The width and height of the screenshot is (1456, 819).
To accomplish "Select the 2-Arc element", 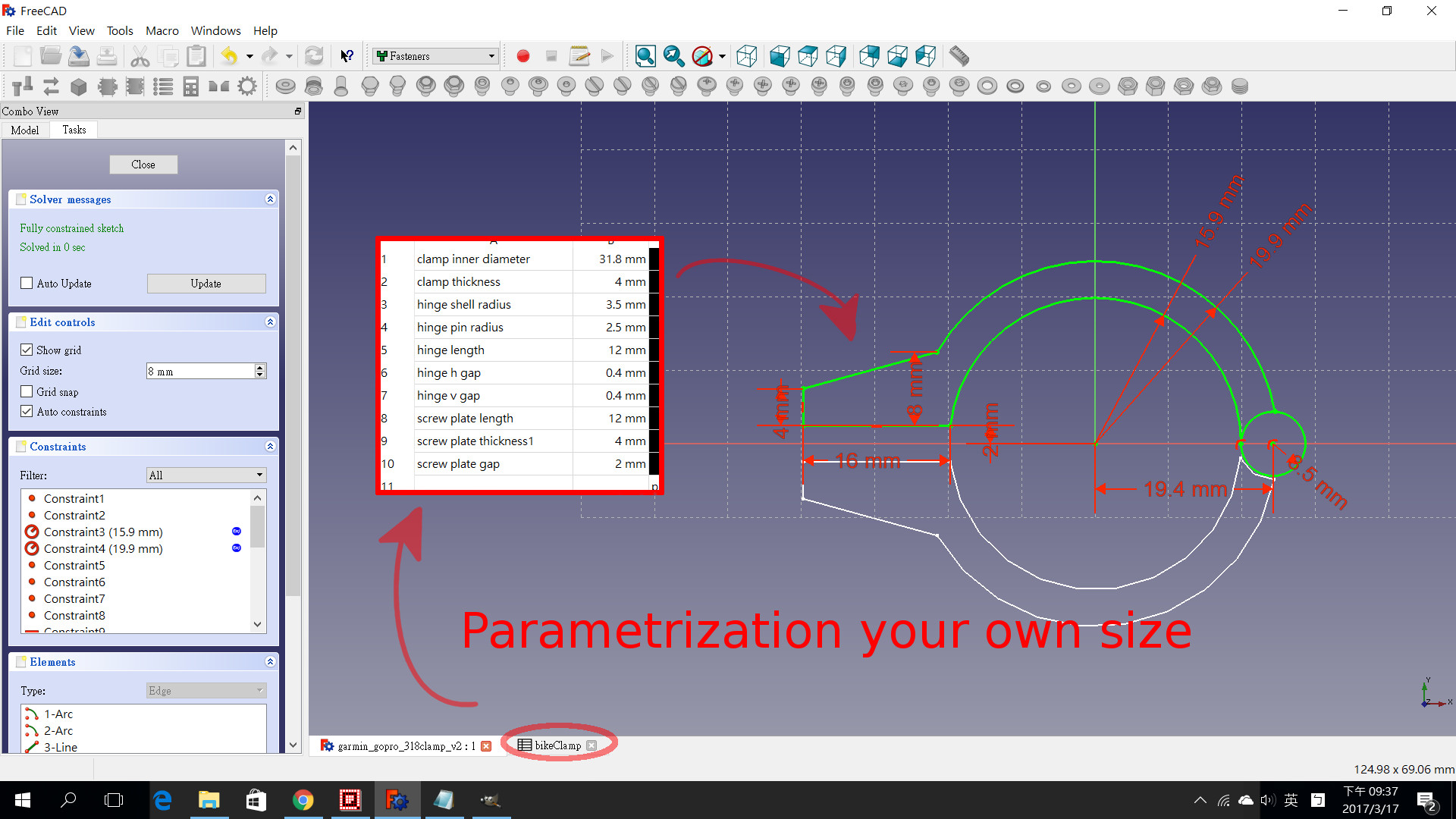I will (x=143, y=731).
